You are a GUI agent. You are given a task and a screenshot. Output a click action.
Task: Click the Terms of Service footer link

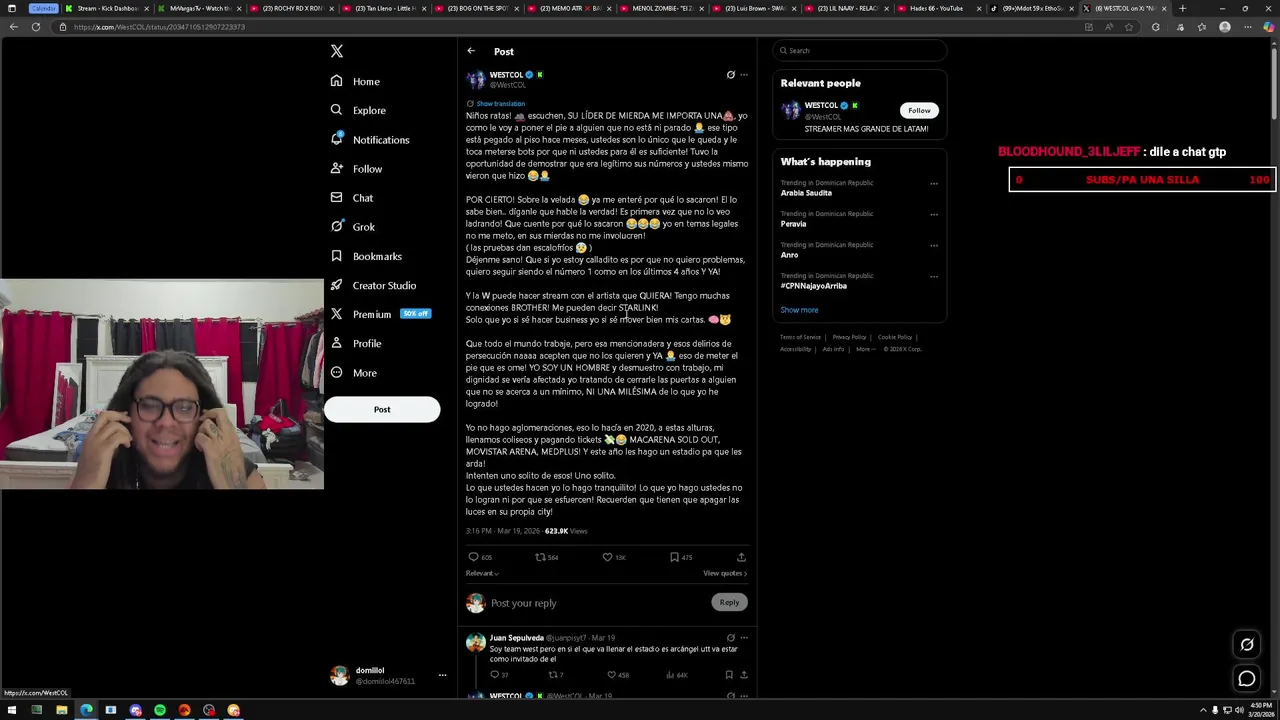[x=800, y=337]
